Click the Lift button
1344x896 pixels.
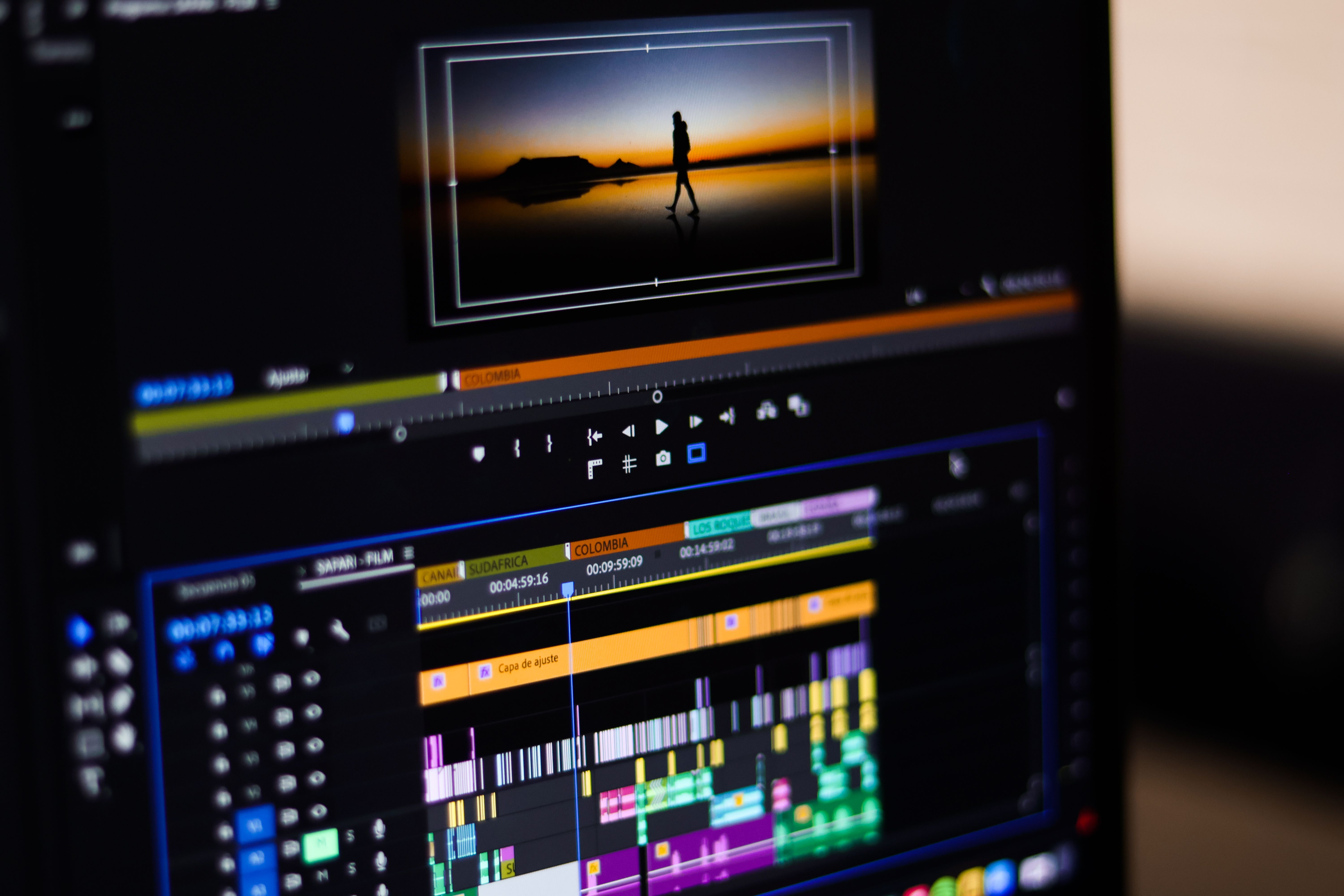[767, 410]
